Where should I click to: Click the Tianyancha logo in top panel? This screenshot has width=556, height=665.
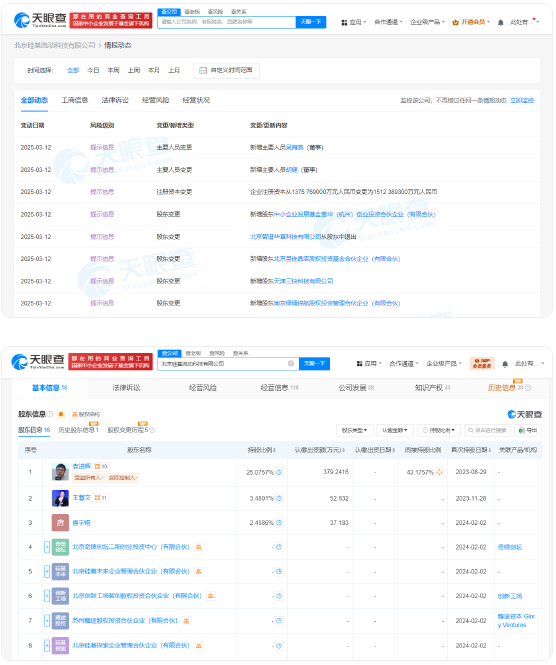pyautogui.click(x=40, y=20)
